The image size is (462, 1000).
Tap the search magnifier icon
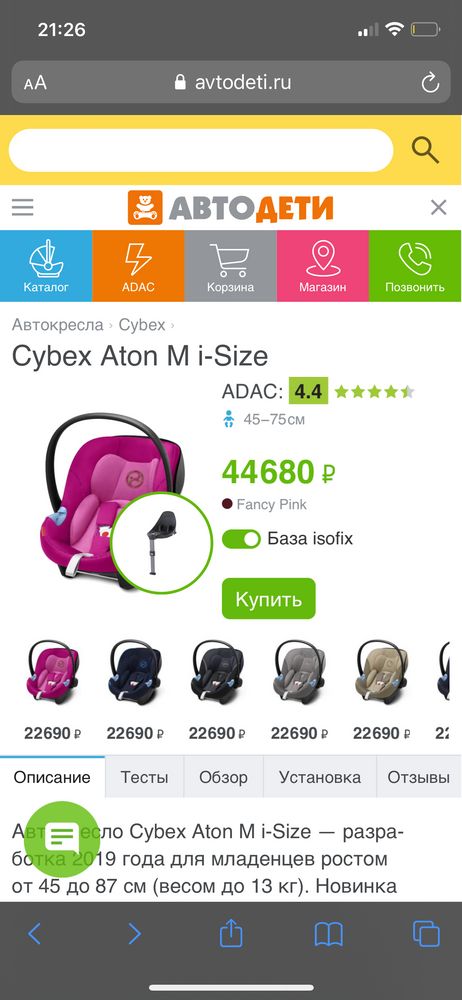425,150
